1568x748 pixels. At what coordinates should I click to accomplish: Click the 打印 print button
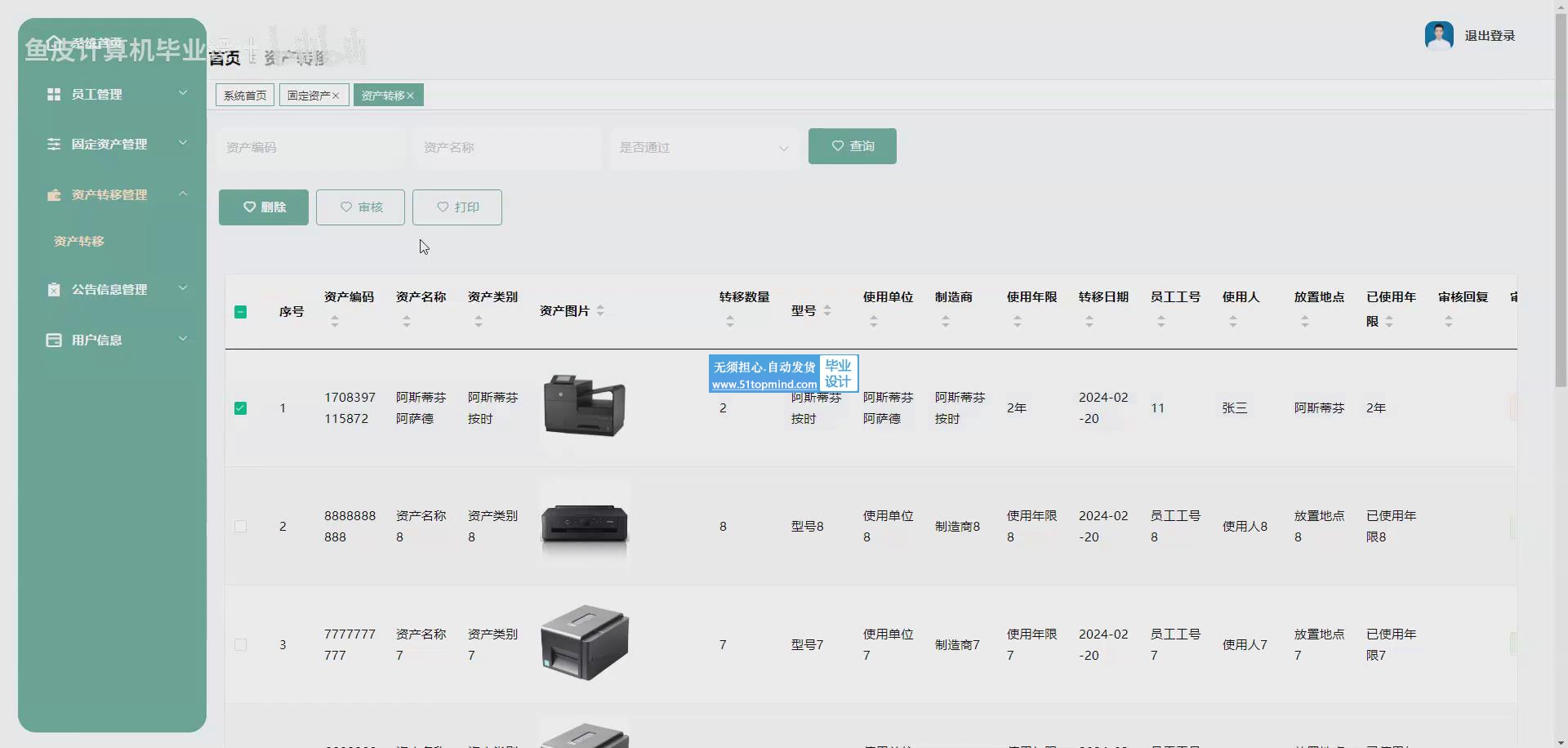tap(457, 207)
